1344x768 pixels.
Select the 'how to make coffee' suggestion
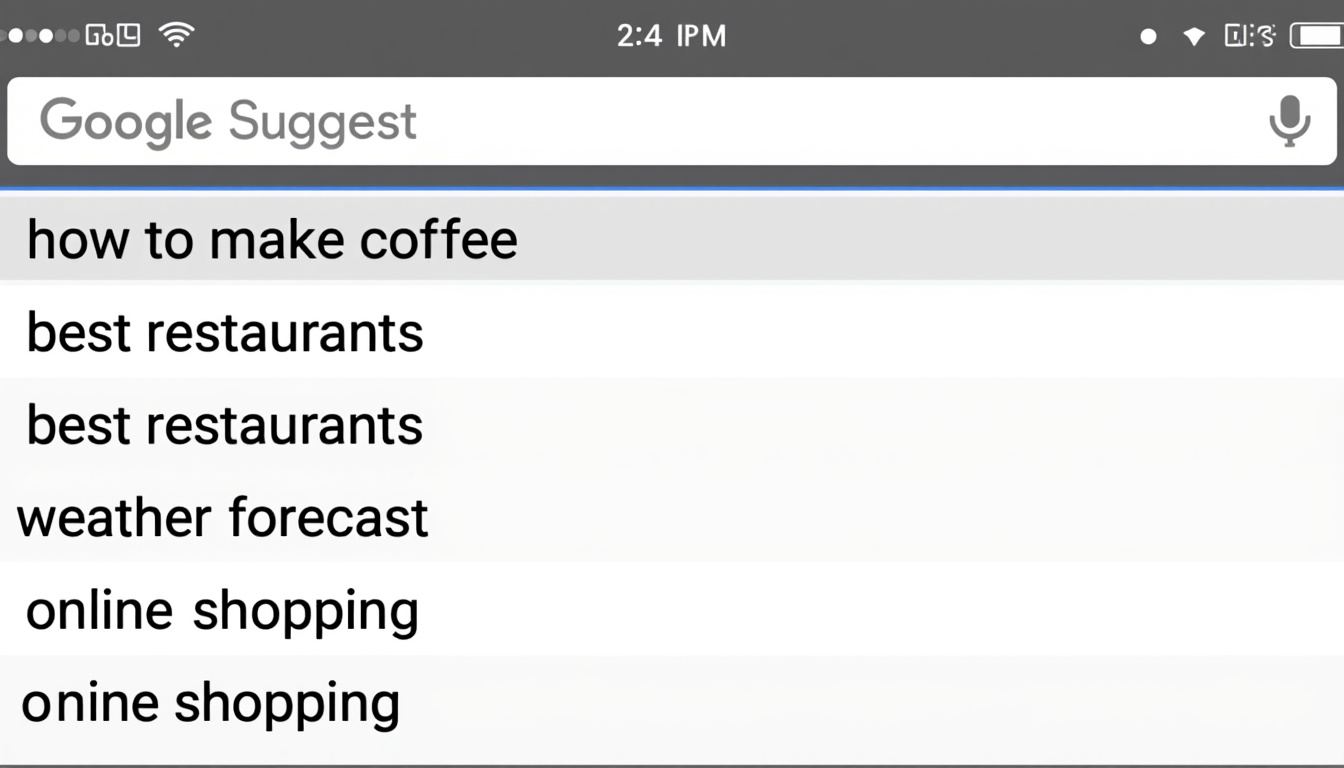pyautogui.click(x=272, y=239)
